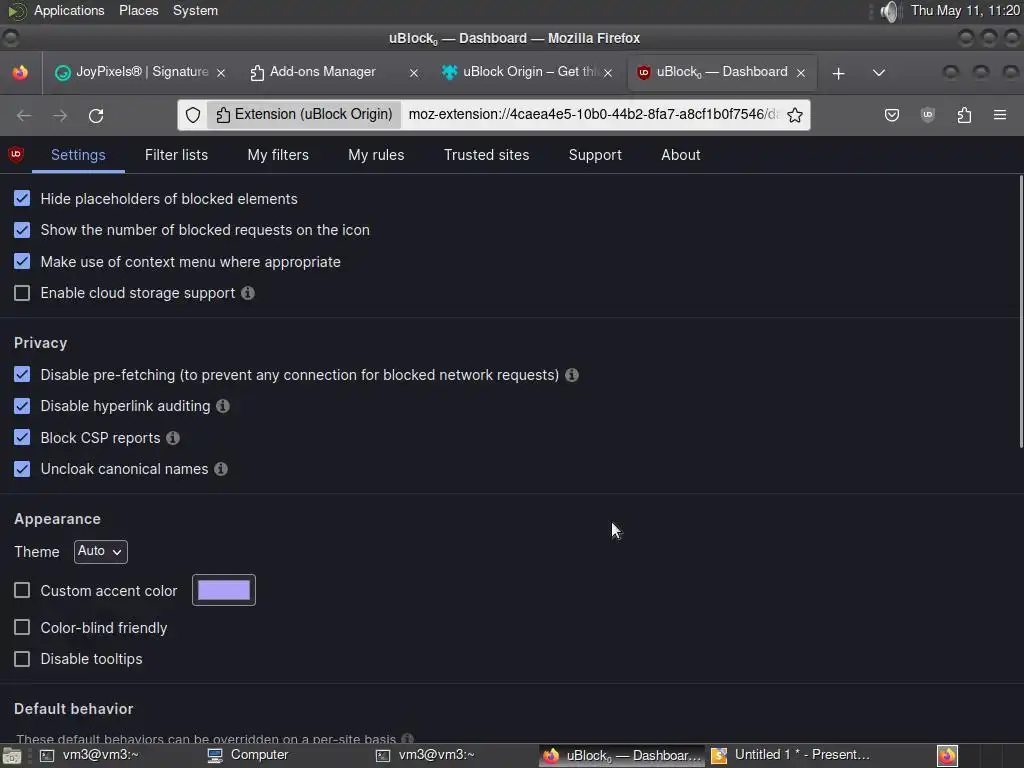Toggle Disable pre-fetching checkbox

click(x=22, y=374)
